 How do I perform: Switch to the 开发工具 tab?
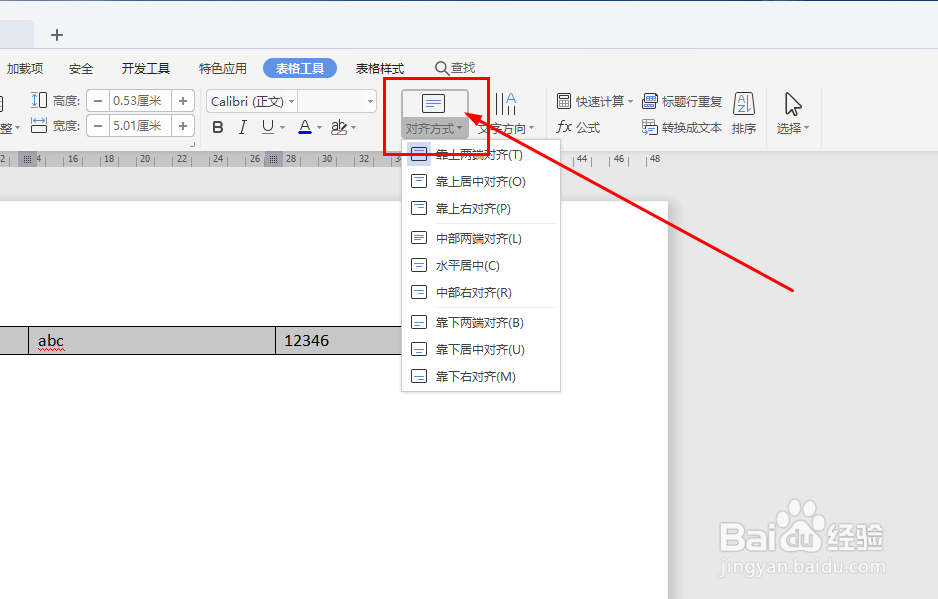[145, 69]
